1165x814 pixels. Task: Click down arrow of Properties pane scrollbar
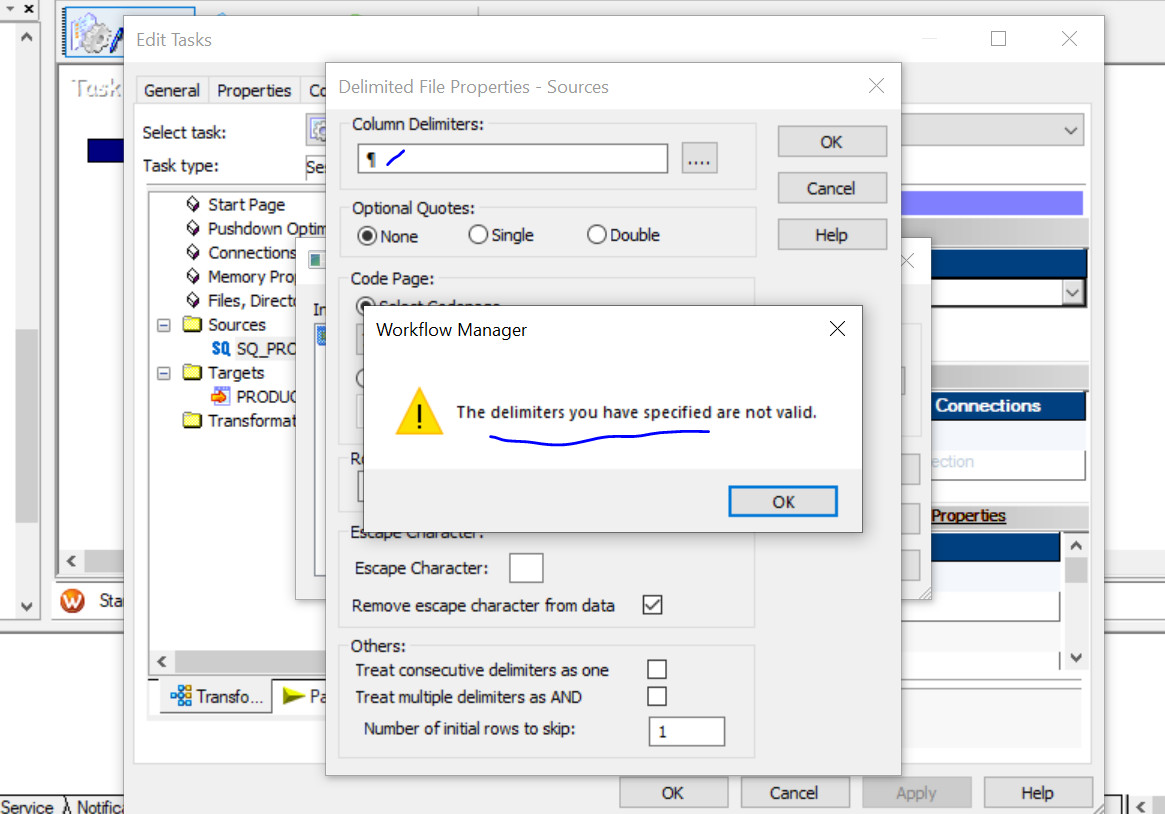[1076, 657]
